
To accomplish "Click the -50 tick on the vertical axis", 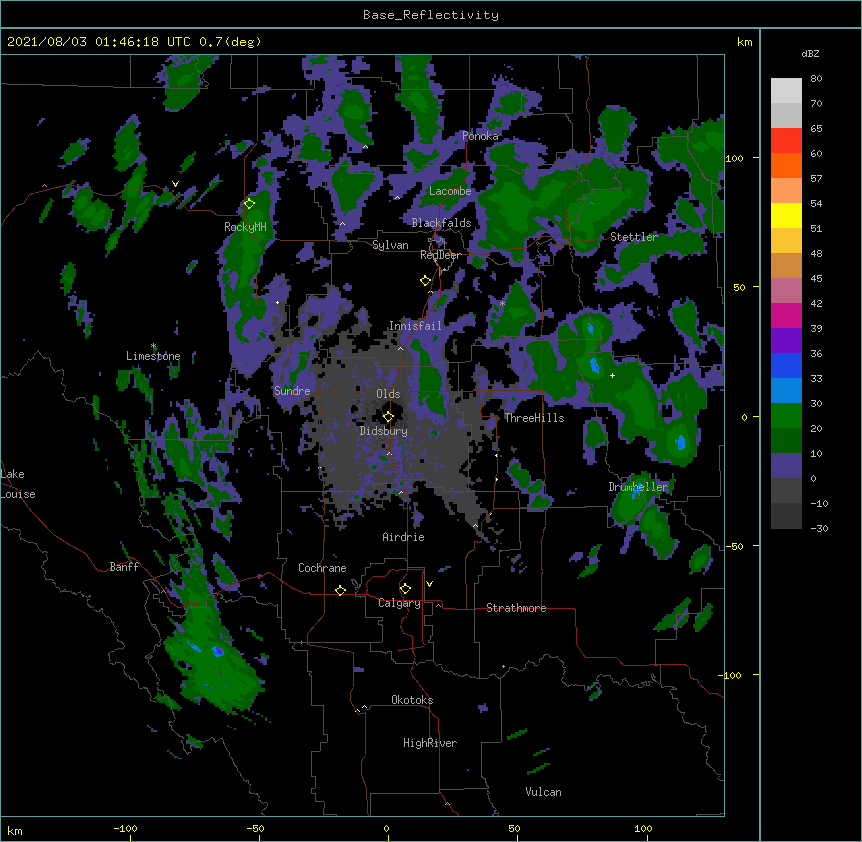I will click(x=734, y=546).
